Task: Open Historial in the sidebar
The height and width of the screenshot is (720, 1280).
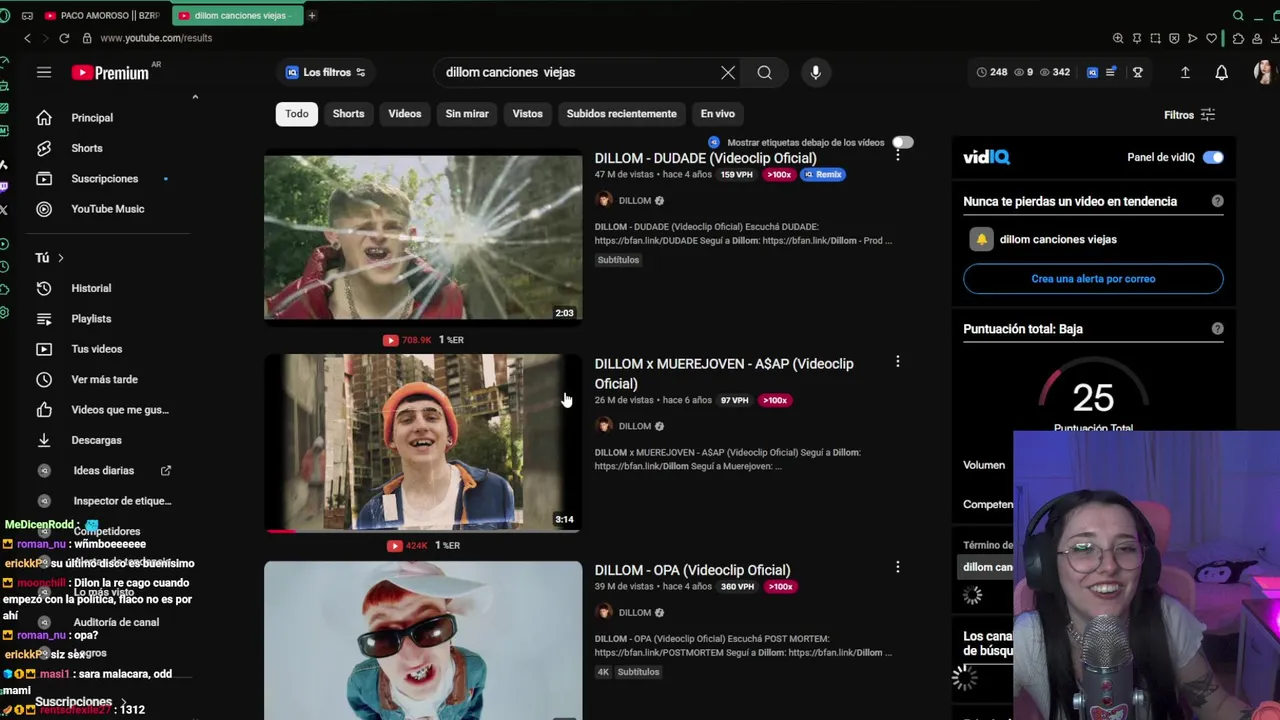Action: [x=91, y=288]
